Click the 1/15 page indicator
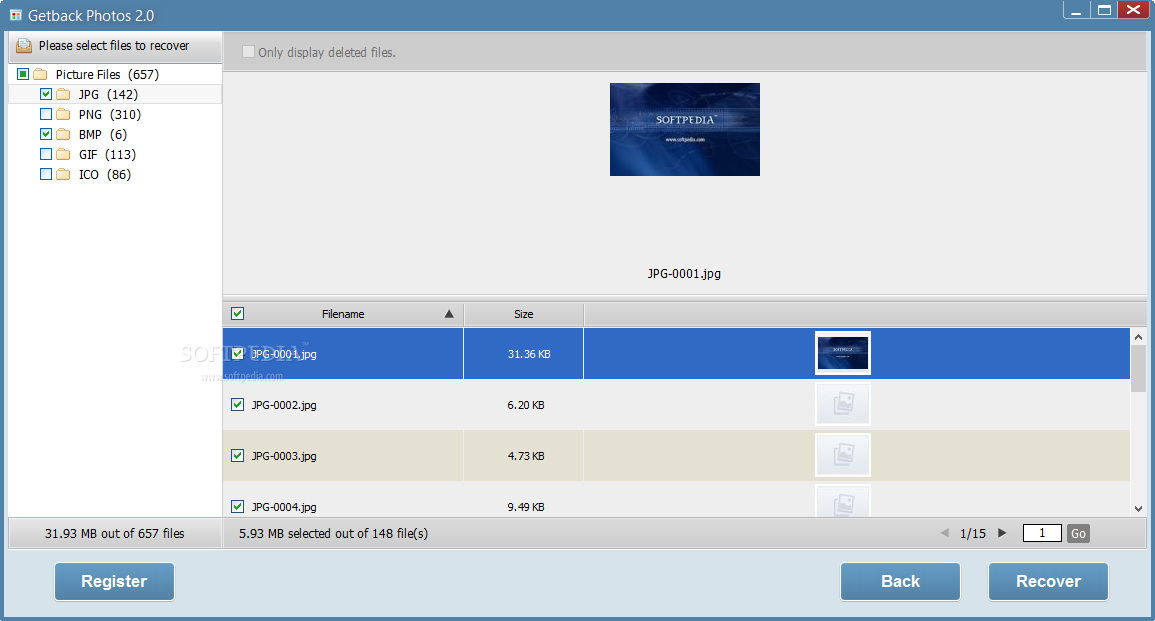 click(x=972, y=533)
